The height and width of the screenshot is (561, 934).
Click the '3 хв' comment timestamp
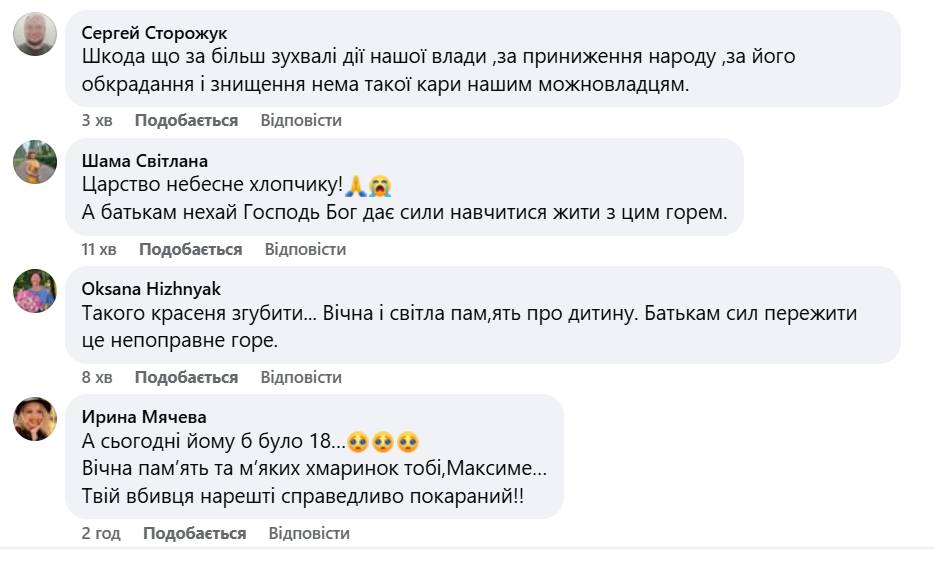pyautogui.click(x=97, y=120)
